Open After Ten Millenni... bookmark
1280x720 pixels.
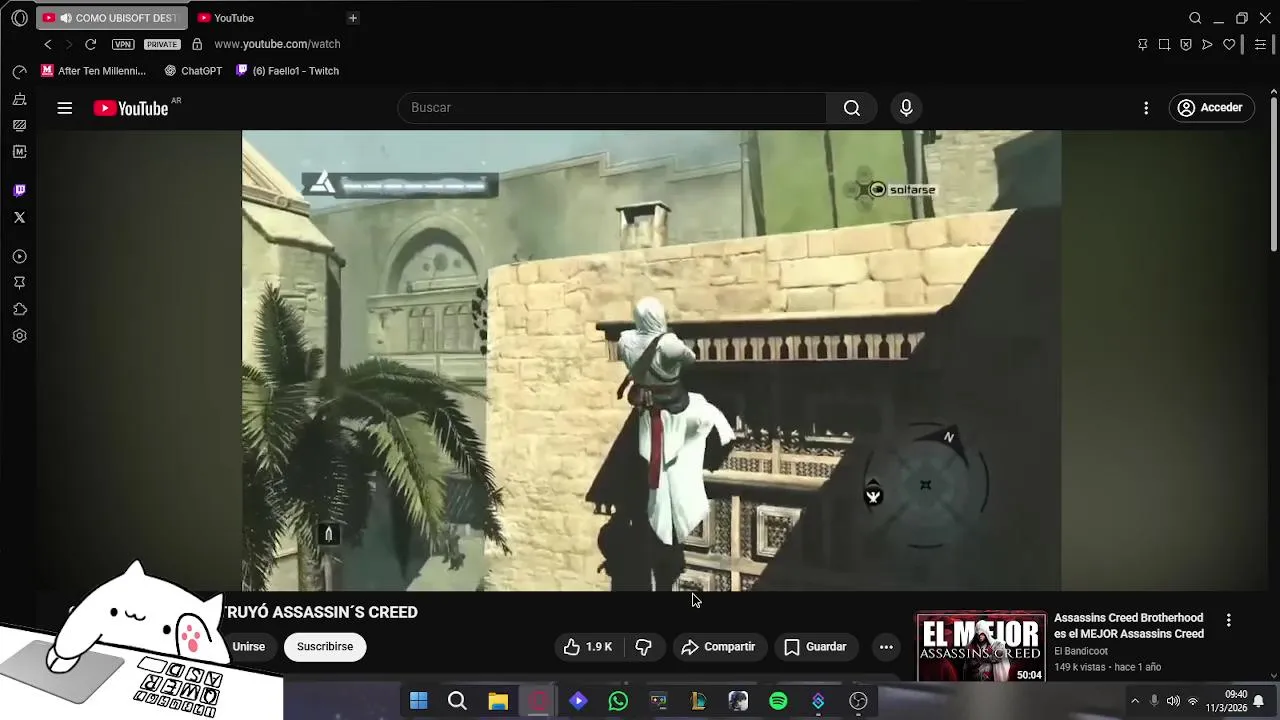tap(93, 71)
